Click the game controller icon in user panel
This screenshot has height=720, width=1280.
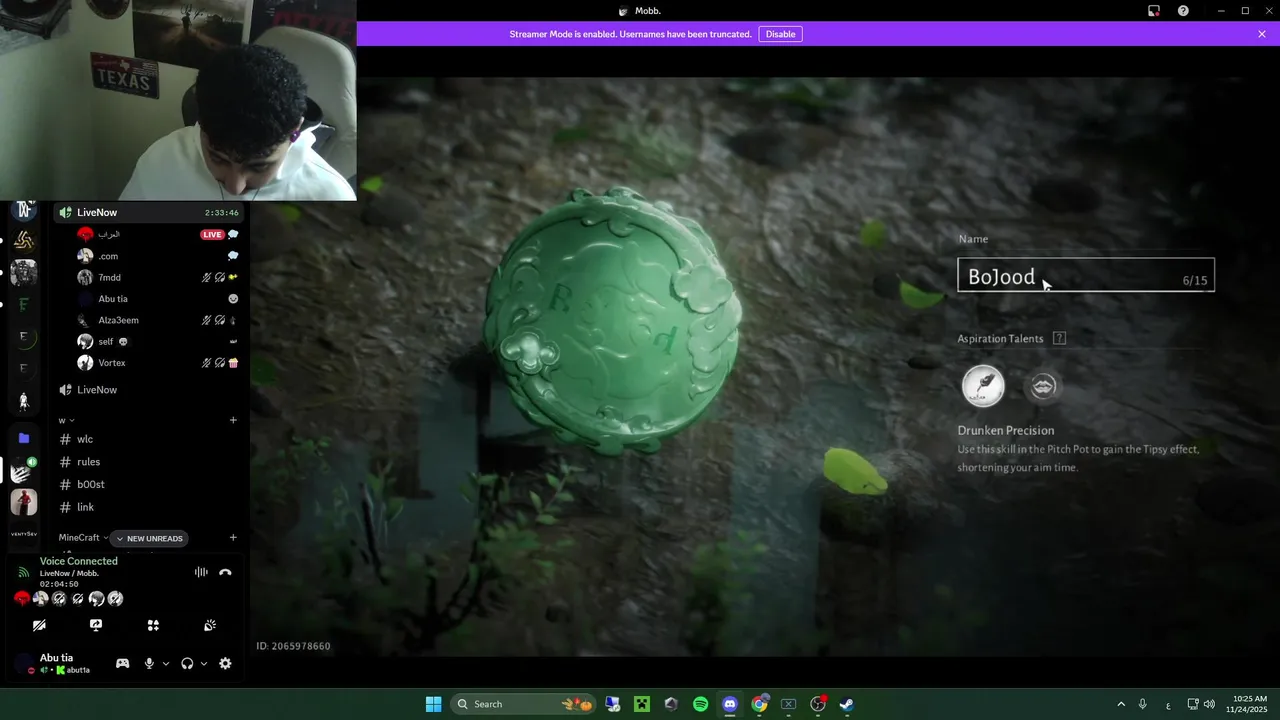[122, 663]
